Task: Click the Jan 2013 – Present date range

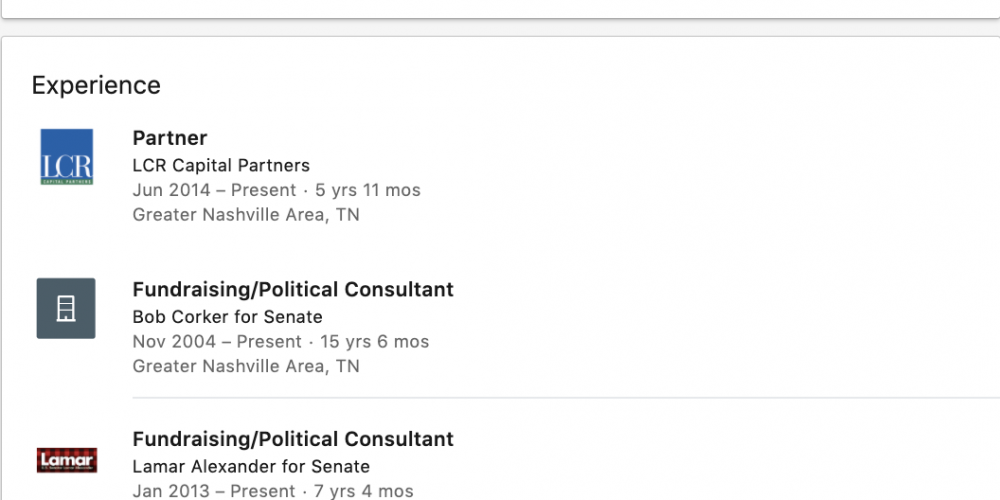Action: point(213,491)
